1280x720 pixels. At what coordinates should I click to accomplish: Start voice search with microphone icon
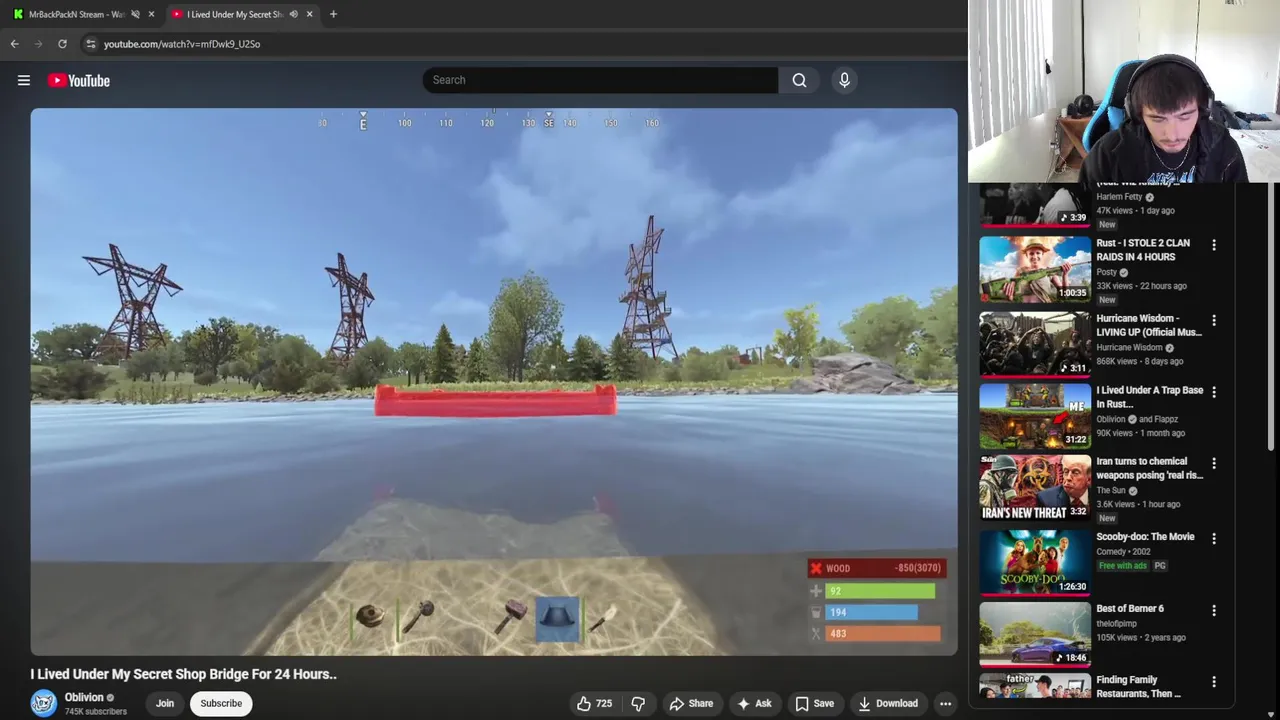844,80
